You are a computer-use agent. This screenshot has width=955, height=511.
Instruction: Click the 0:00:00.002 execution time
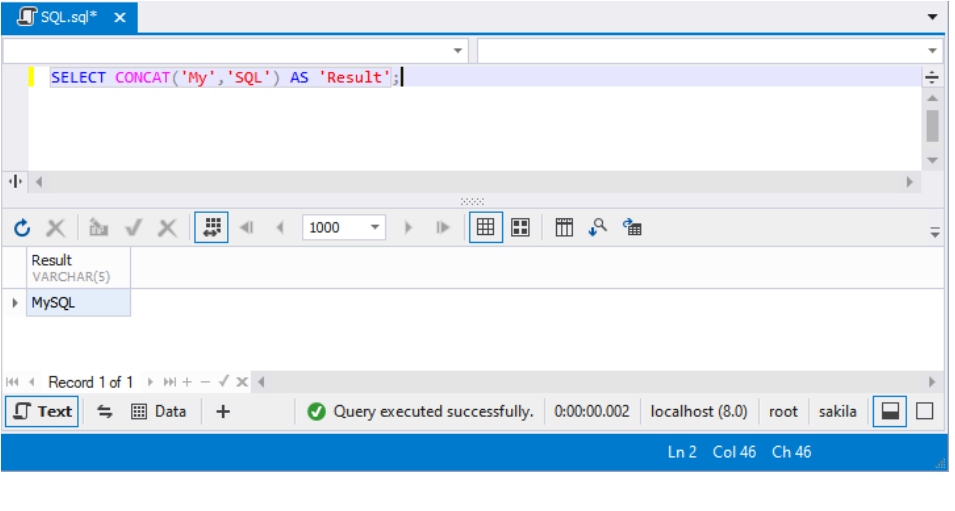pyautogui.click(x=591, y=412)
